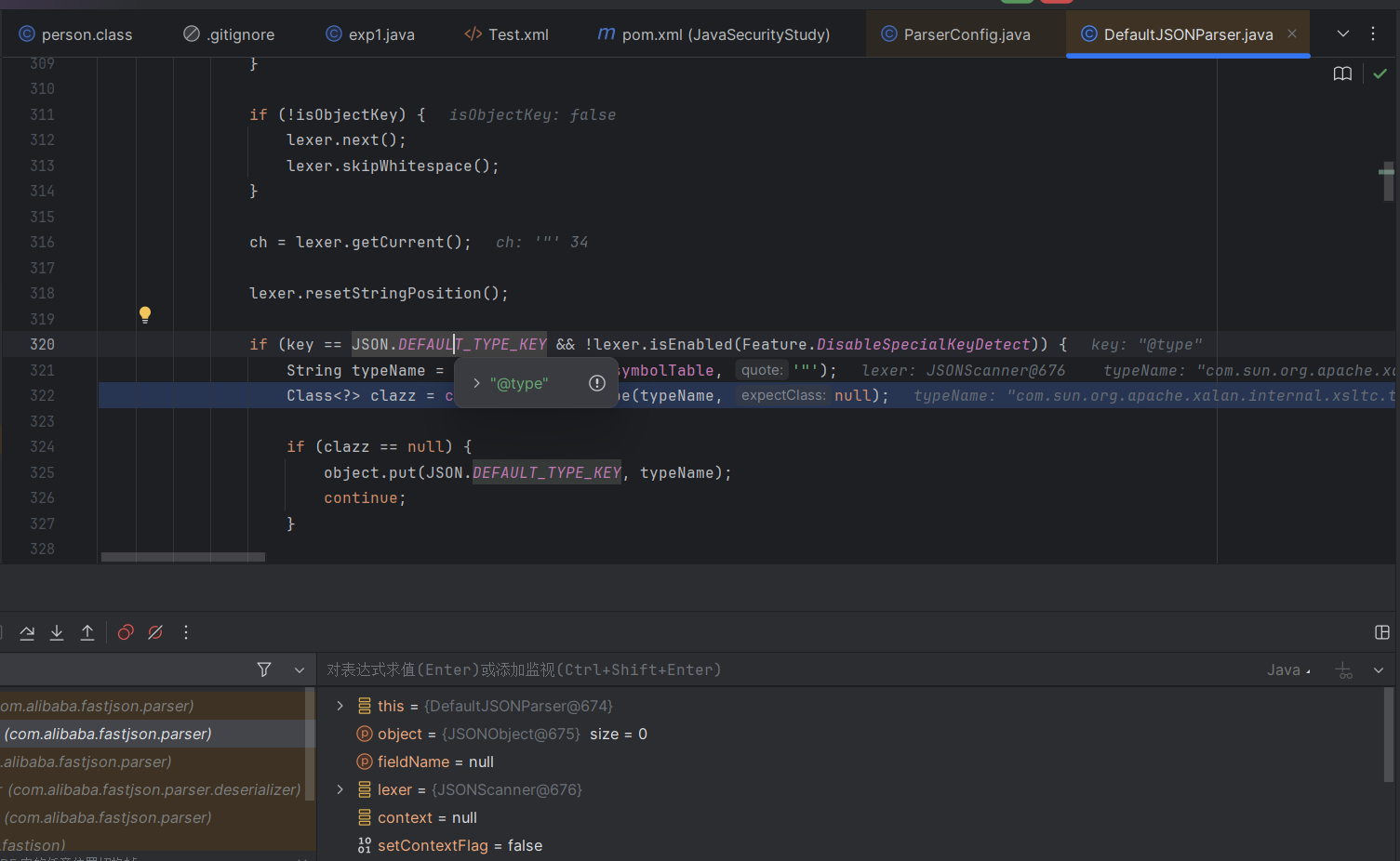
Task: Select the 'context = null' variable
Action: click(x=417, y=817)
